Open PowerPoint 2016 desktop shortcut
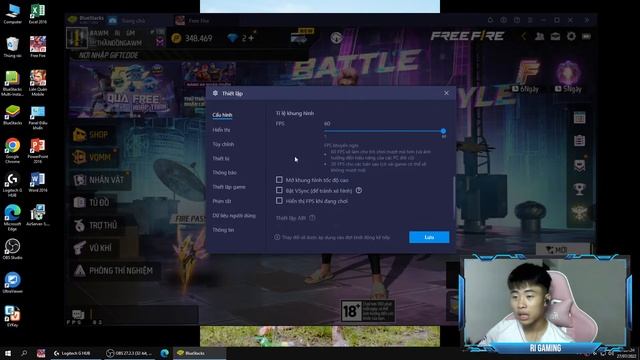640x360 pixels. [38, 151]
